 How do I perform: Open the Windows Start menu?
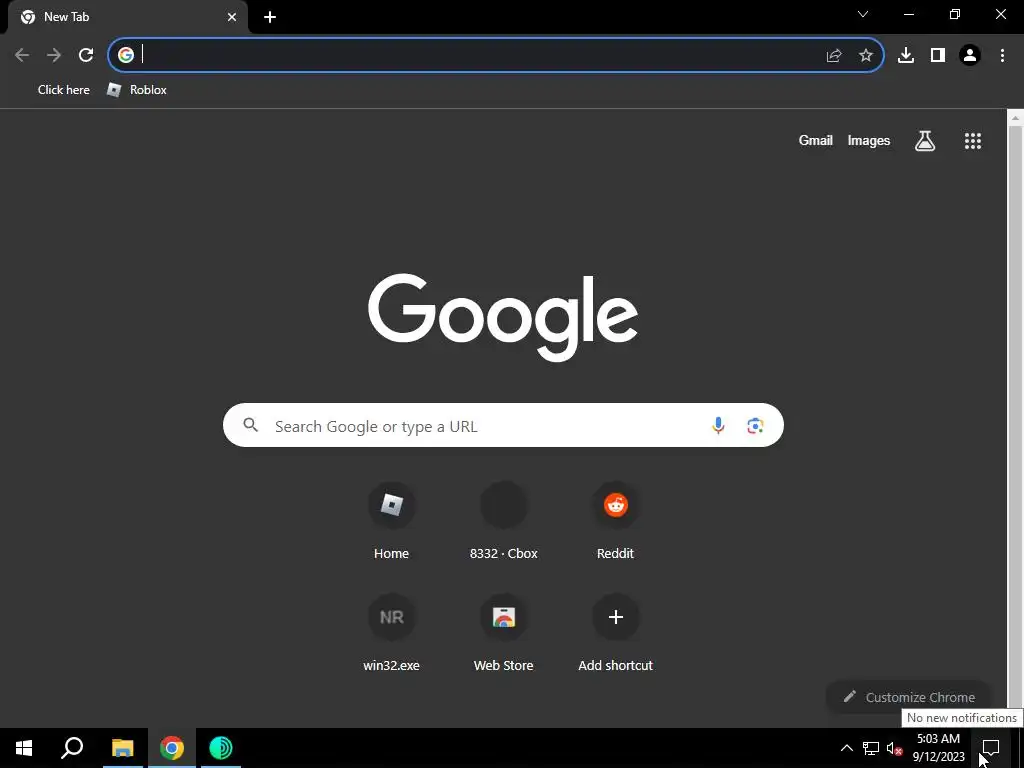click(x=24, y=748)
